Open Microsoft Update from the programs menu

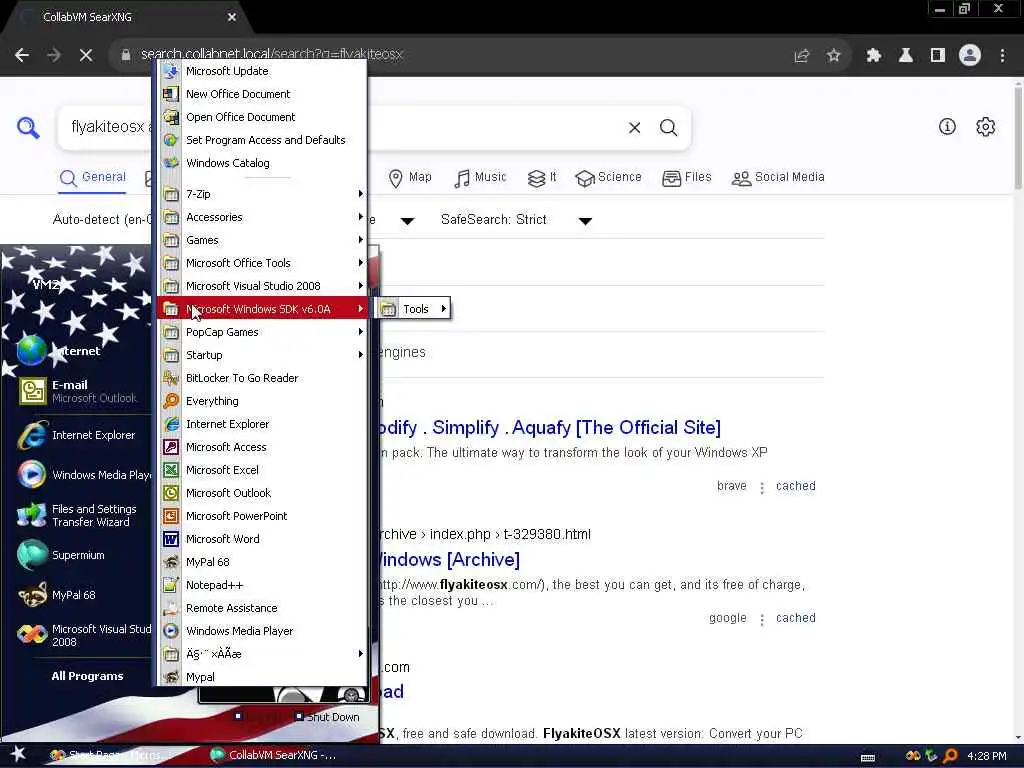(261, 71)
